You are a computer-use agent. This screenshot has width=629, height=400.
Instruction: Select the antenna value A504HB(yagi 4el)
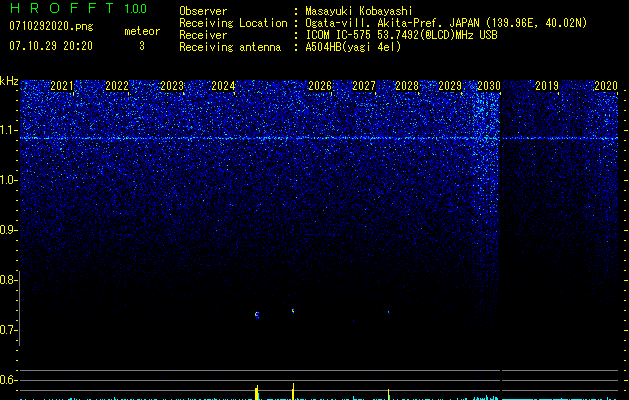(353, 47)
